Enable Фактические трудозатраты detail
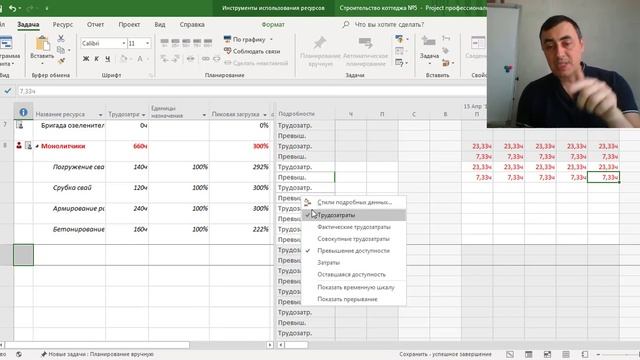 pyautogui.click(x=354, y=227)
